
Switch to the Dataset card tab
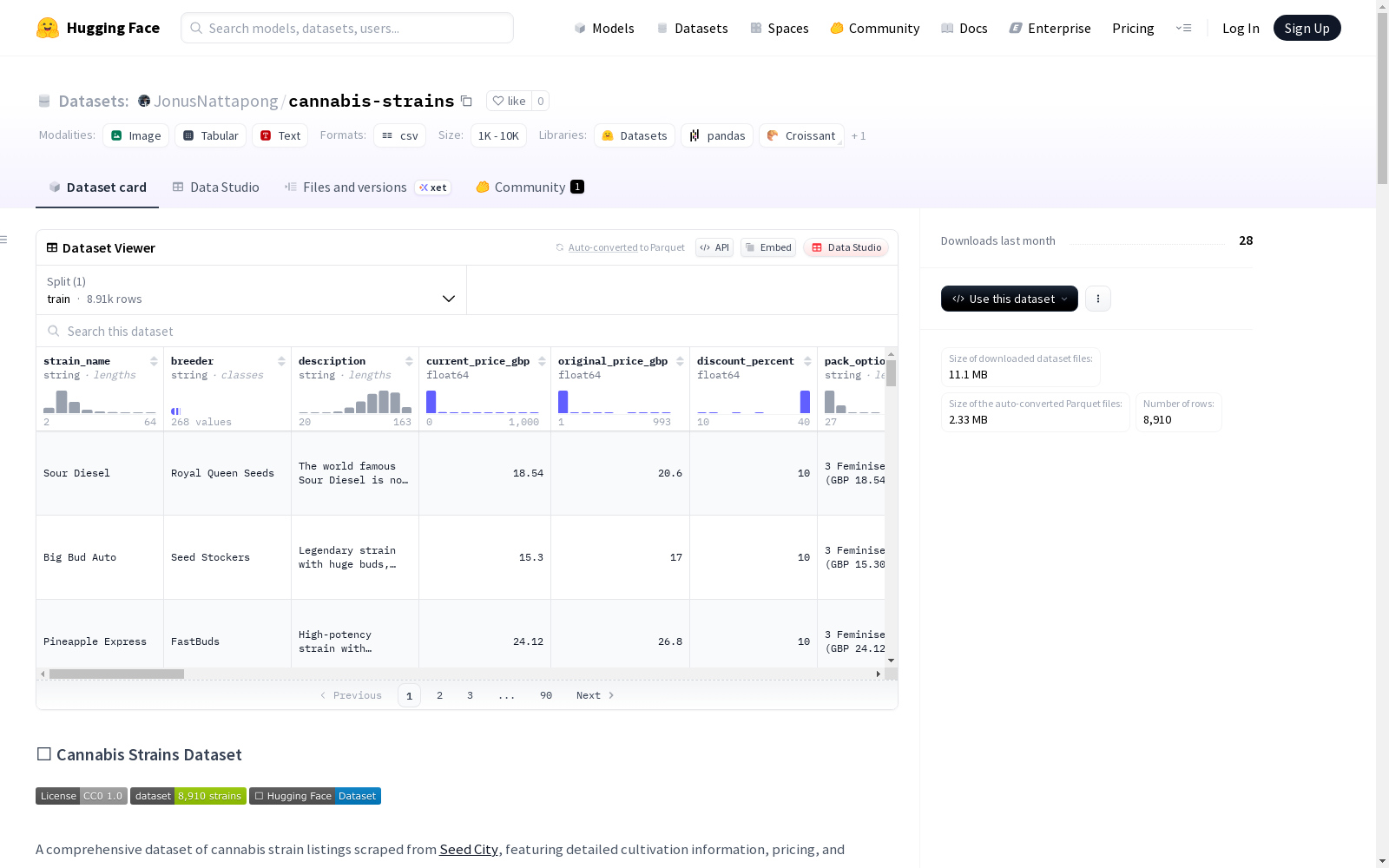click(x=97, y=187)
